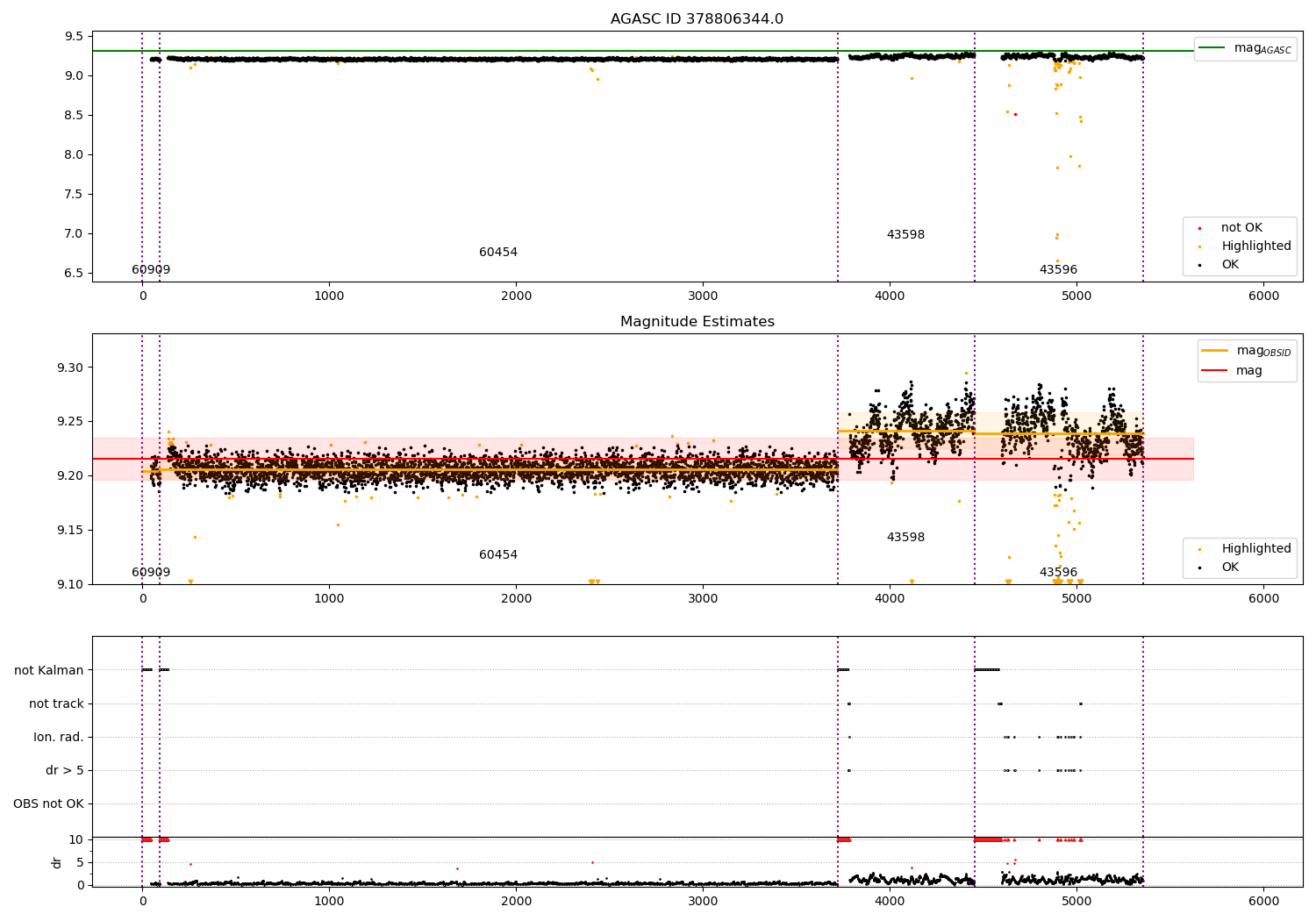Click OBSID label 43598 in Magnitude Estimates plot
The image size is (1316, 921).
(905, 538)
